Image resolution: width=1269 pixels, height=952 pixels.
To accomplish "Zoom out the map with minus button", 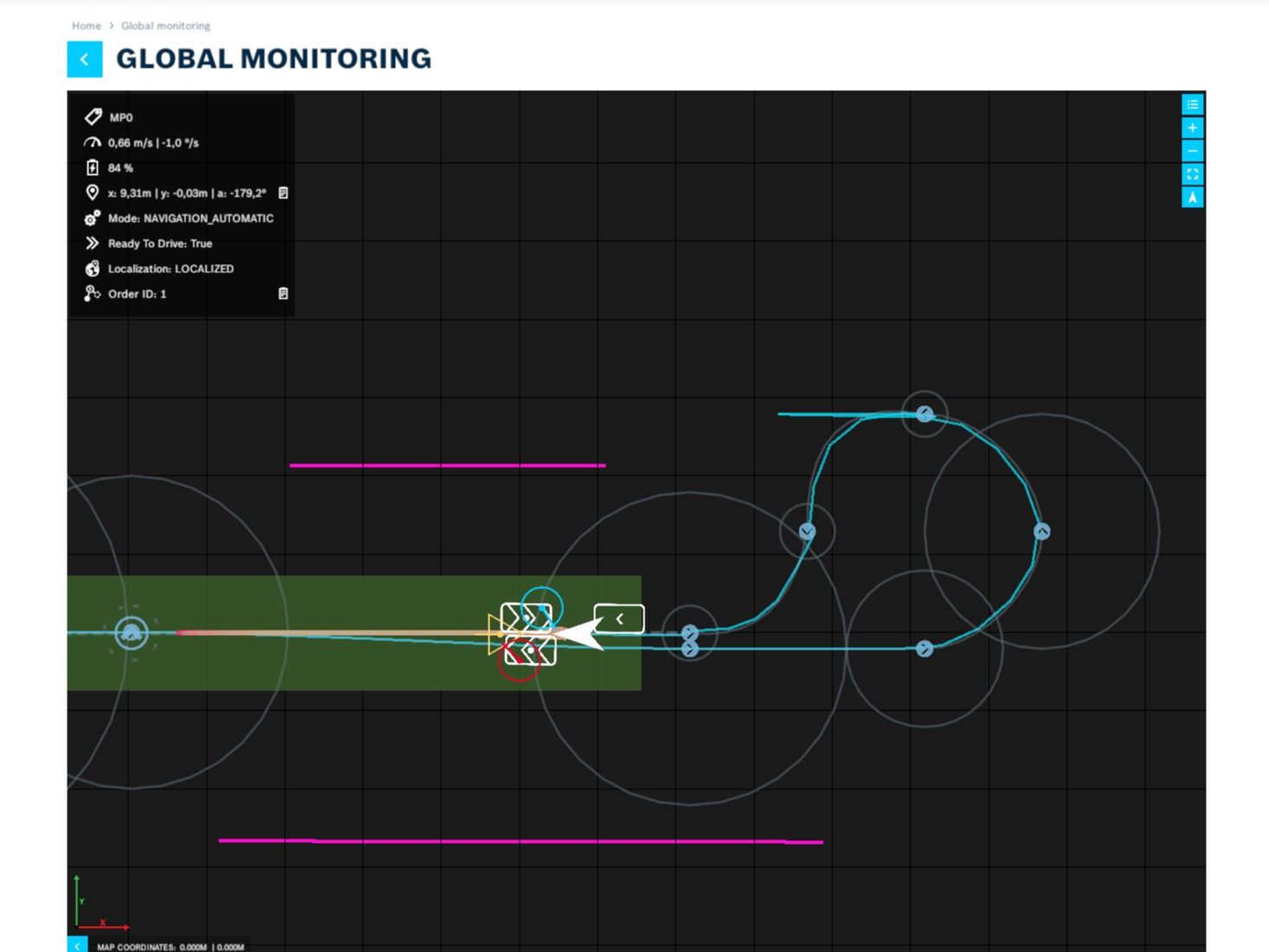I will pyautogui.click(x=1193, y=151).
